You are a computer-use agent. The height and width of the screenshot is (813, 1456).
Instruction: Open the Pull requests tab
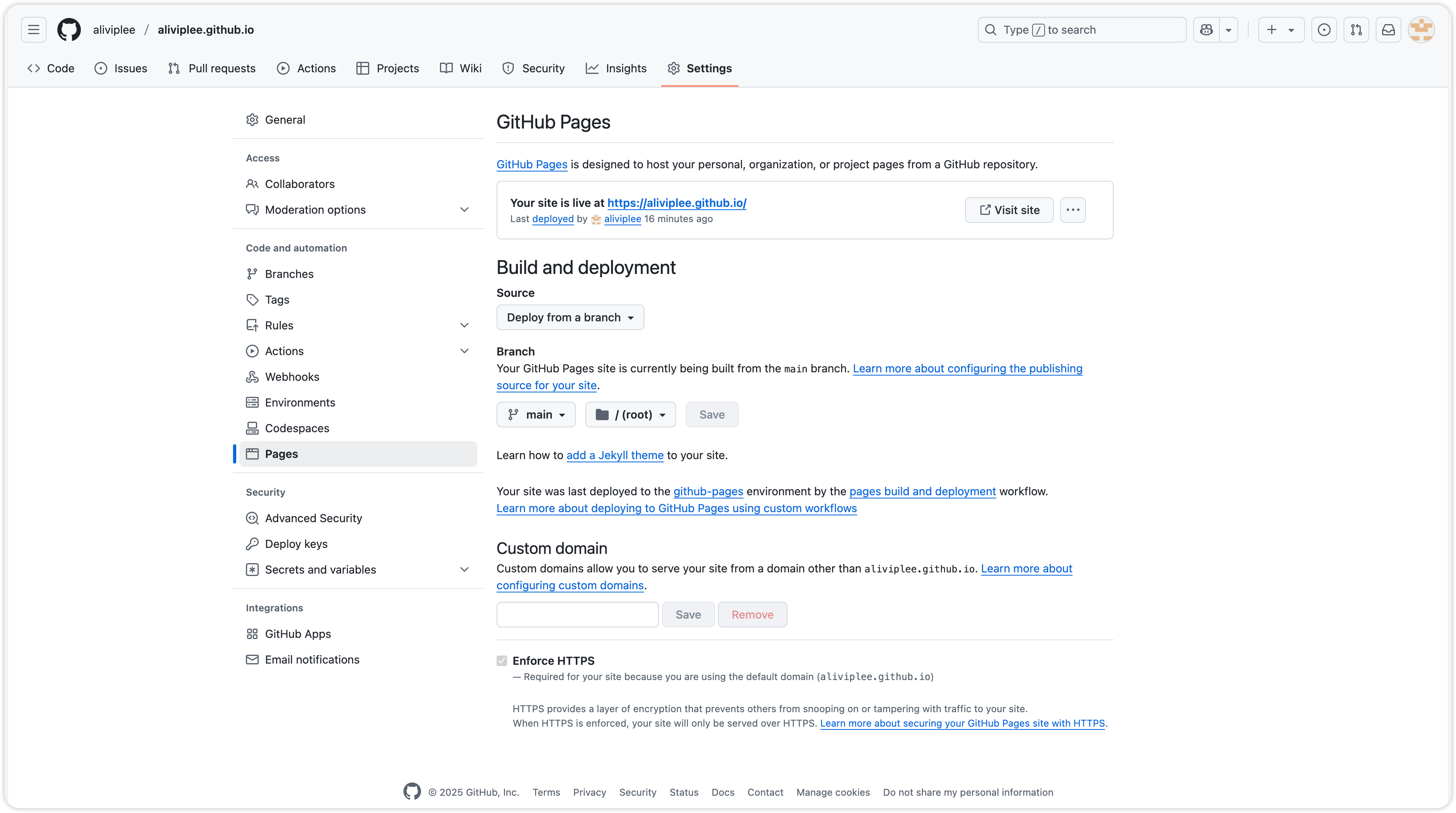[212, 68]
